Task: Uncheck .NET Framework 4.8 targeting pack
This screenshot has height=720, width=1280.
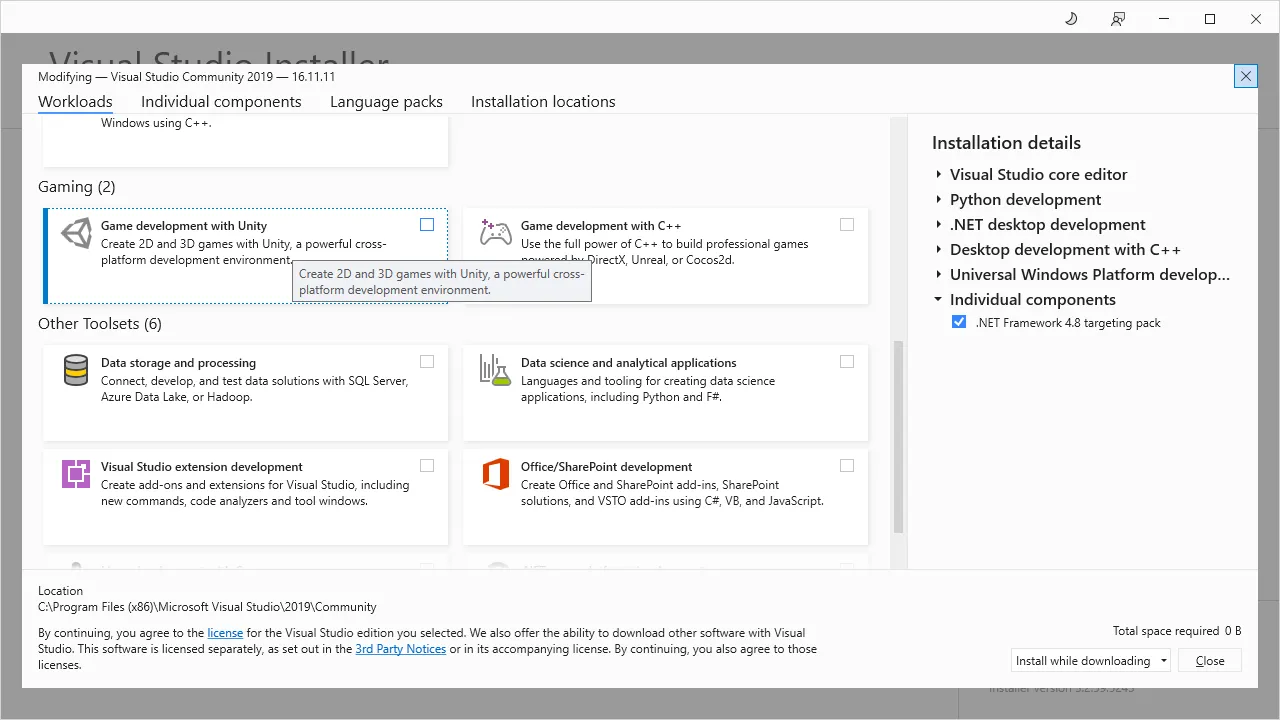Action: [x=959, y=322]
